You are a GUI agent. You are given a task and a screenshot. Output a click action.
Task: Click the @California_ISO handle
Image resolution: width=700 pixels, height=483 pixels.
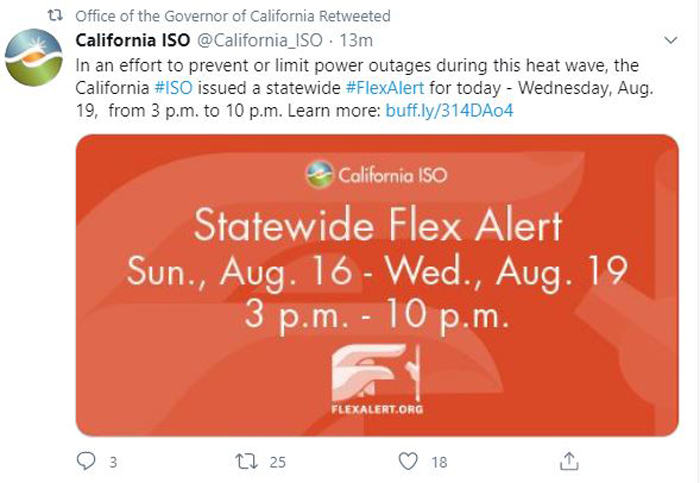pos(260,40)
